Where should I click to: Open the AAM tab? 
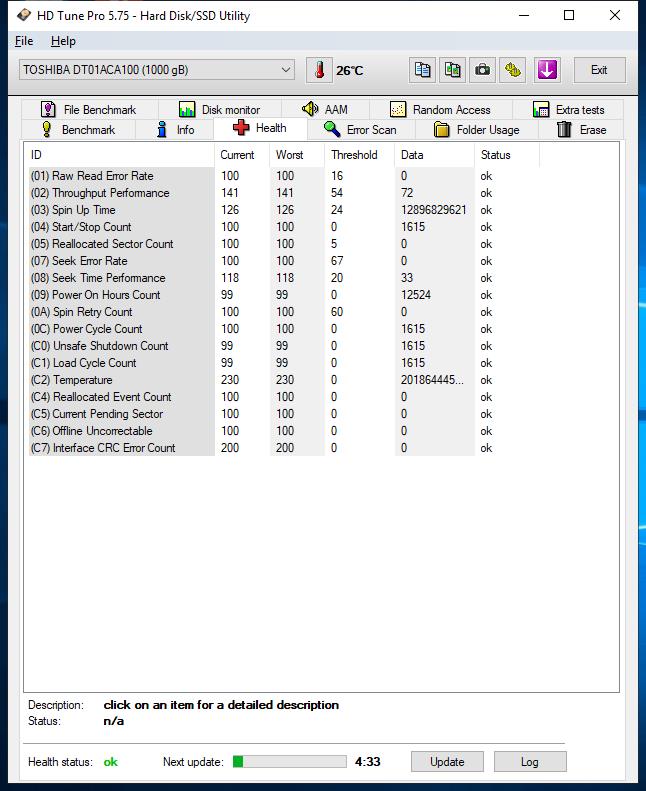pyautogui.click(x=325, y=109)
